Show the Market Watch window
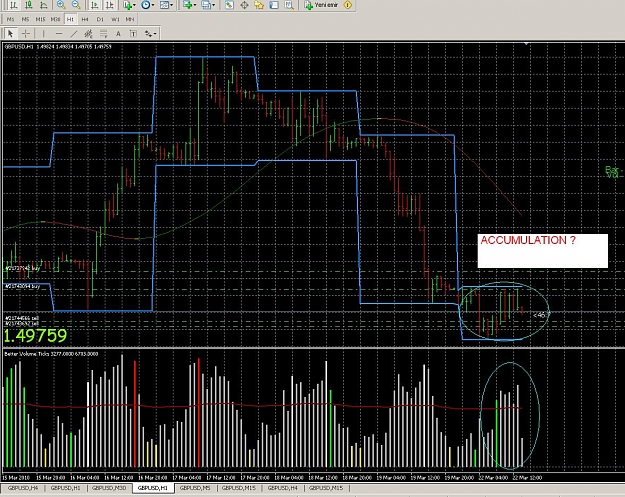The width and height of the screenshot is (625, 497). tap(229, 5)
